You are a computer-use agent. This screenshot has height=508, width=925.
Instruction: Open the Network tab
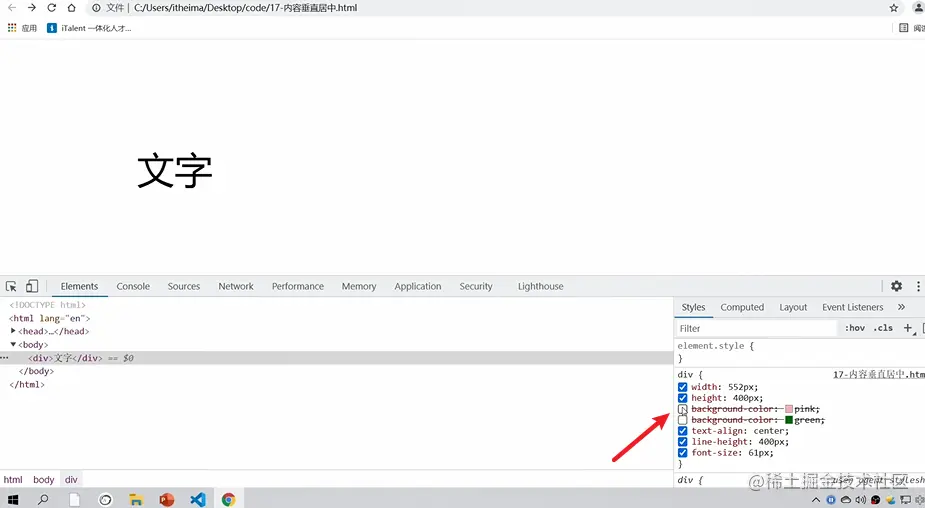(x=236, y=286)
